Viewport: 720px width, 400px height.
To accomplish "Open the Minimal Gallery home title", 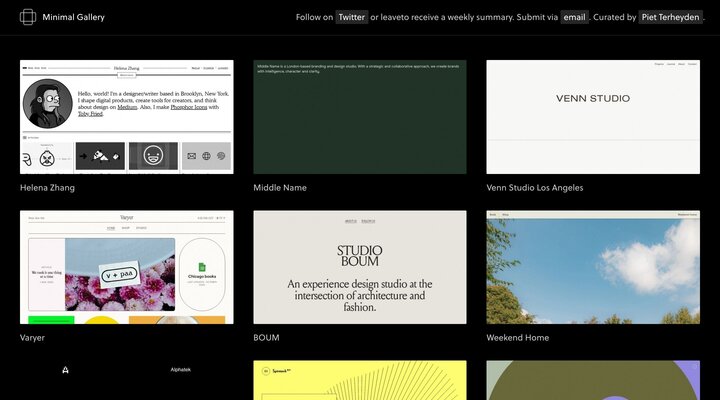I will tap(73, 17).
